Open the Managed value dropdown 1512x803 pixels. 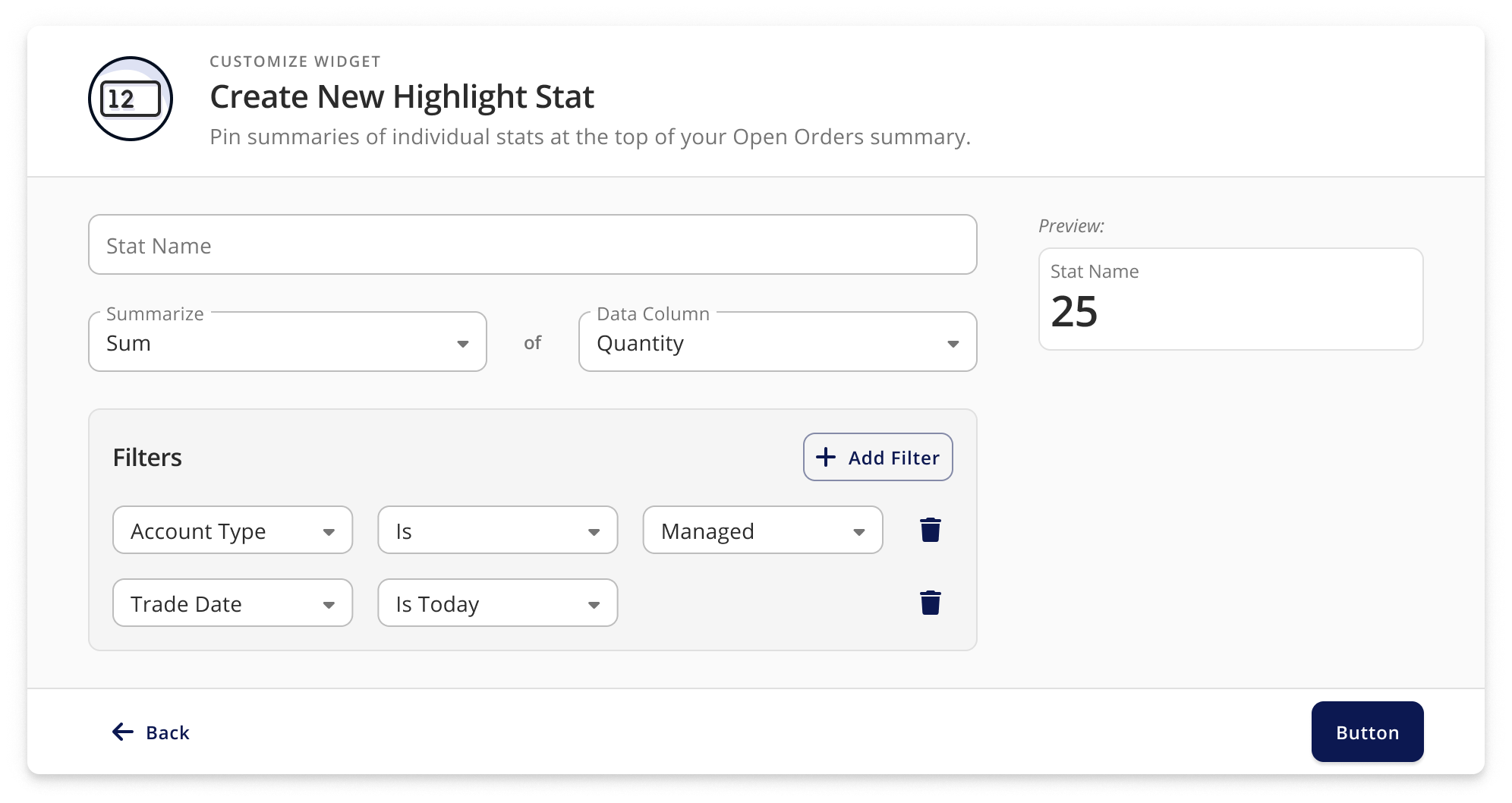coord(762,531)
